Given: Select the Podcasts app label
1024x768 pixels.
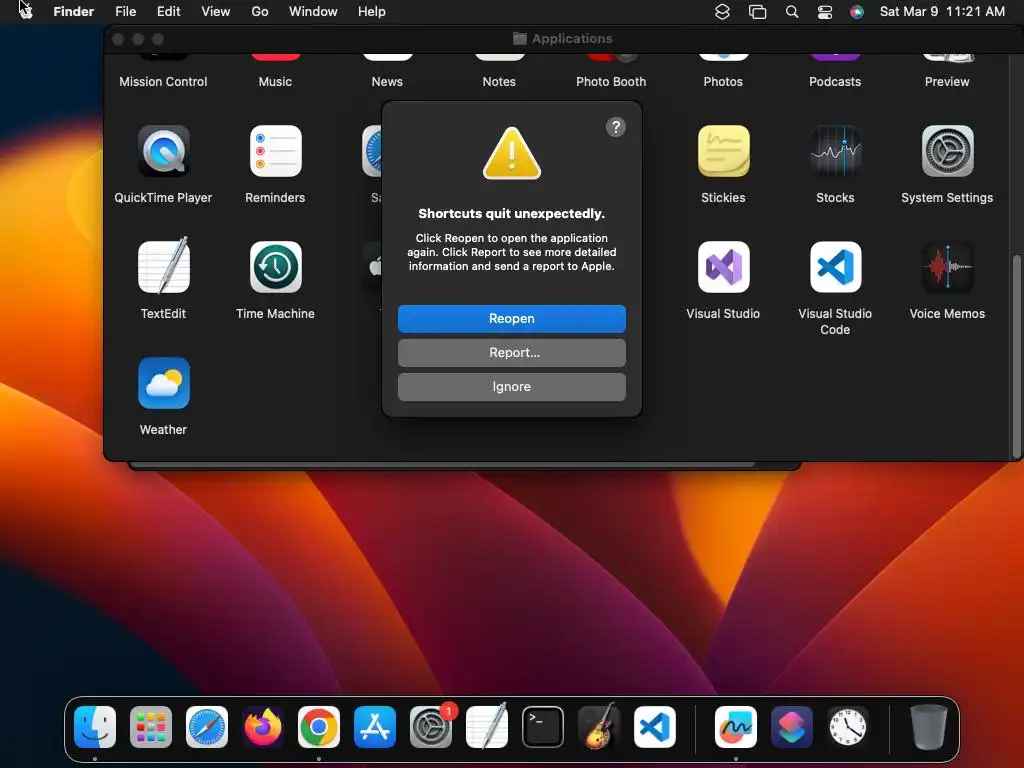Looking at the screenshot, I should (x=835, y=82).
